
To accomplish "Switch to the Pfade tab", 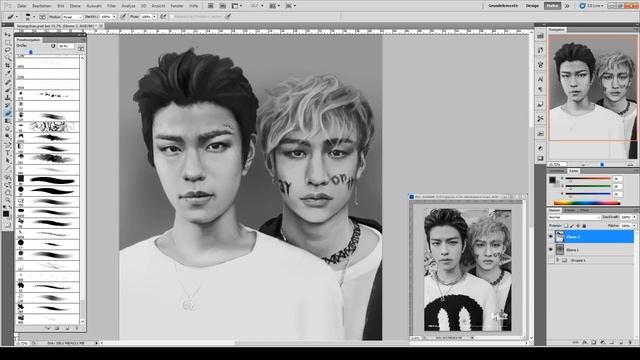I will [x=584, y=210].
